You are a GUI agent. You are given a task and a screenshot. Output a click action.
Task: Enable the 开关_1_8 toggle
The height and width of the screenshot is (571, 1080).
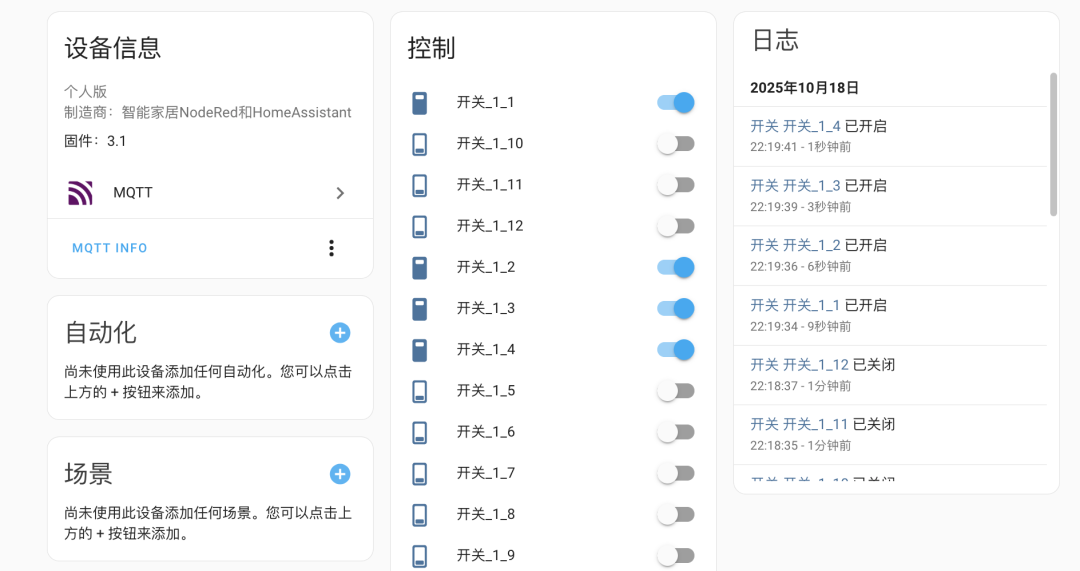[x=676, y=515]
